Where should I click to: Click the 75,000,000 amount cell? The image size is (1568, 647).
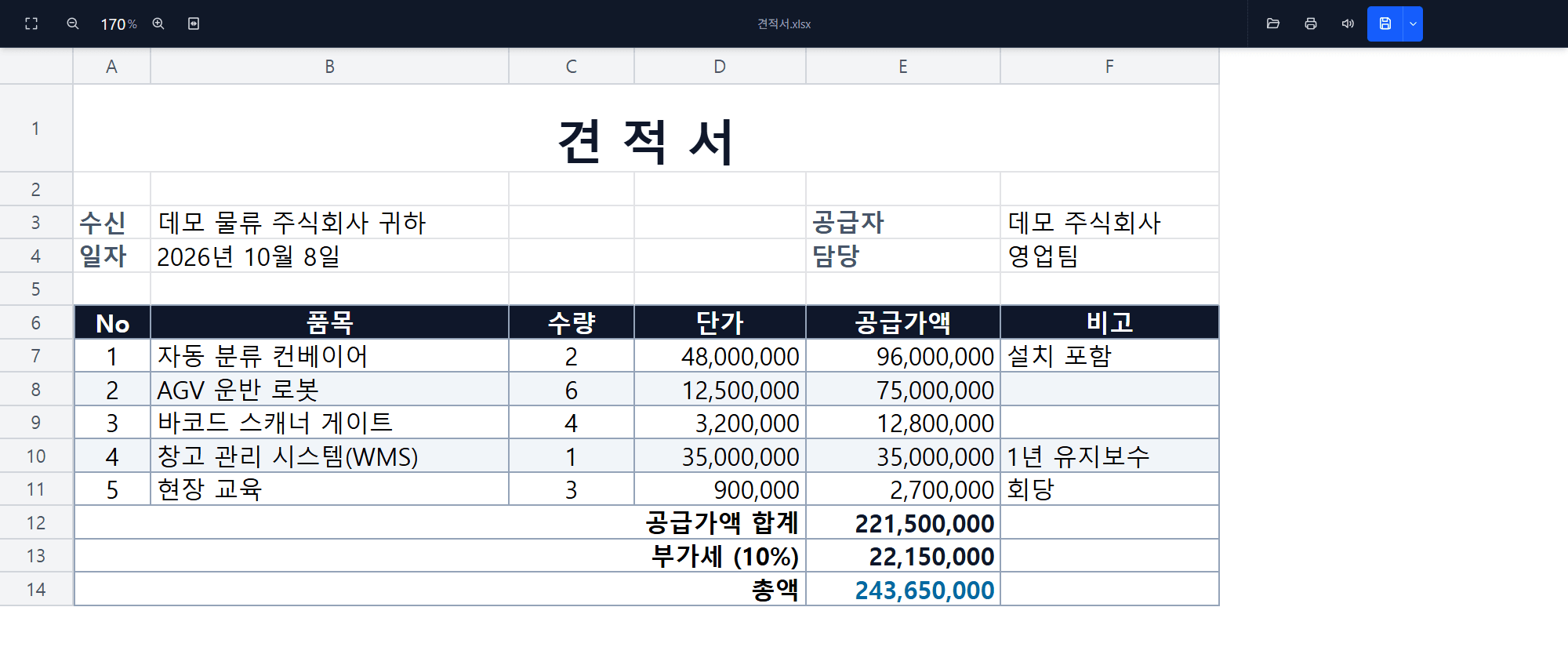(x=903, y=389)
